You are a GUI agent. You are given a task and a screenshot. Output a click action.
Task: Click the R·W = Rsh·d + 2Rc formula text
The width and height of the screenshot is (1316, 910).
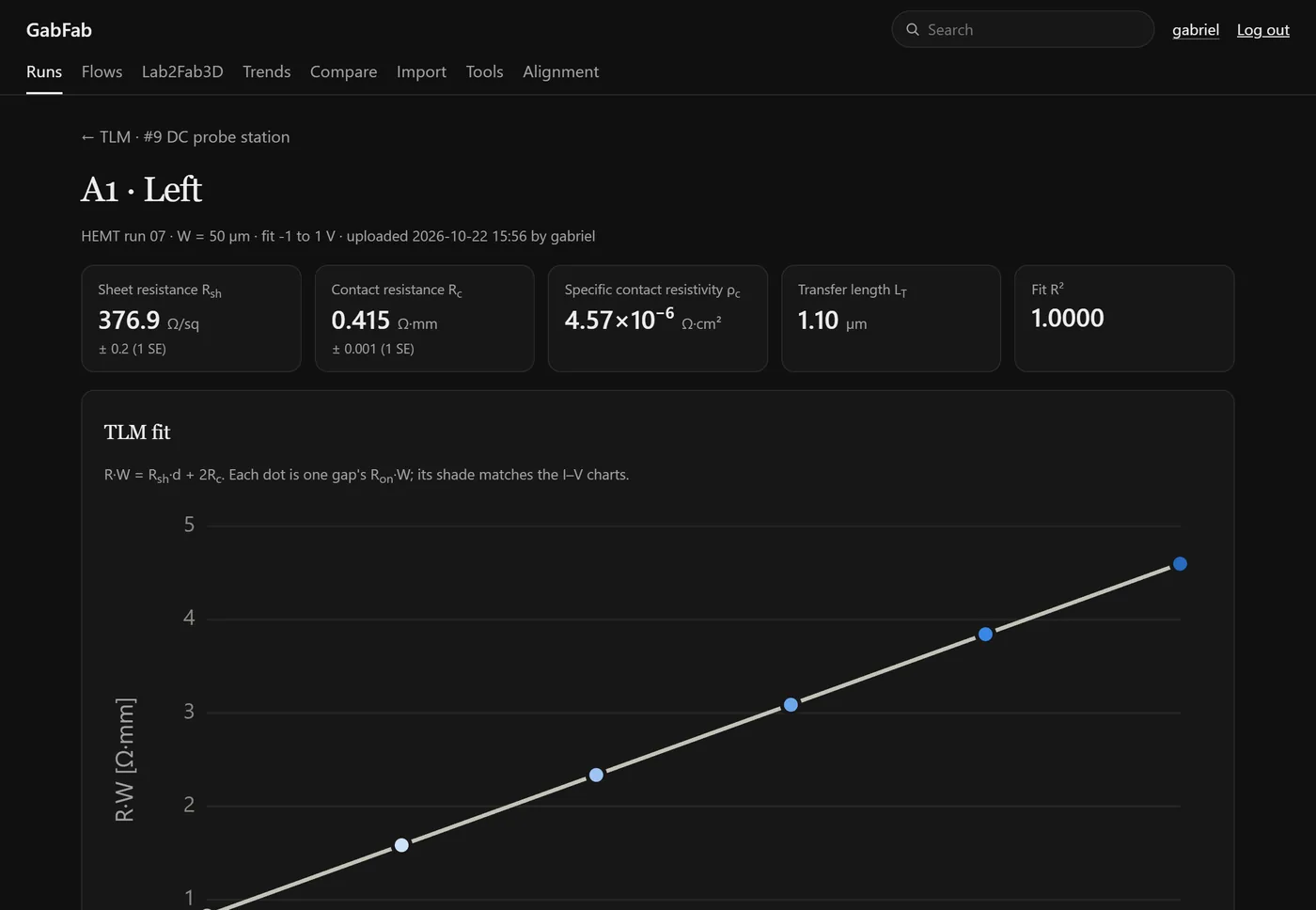[x=163, y=476]
